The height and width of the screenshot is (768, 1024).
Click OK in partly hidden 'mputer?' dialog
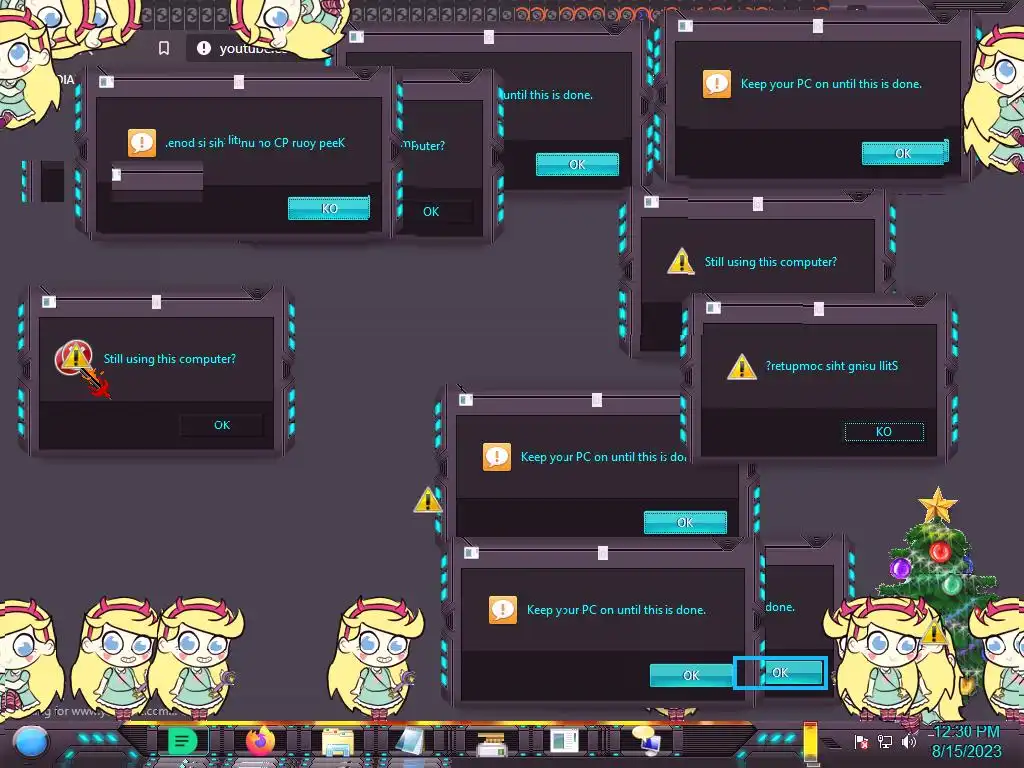431,212
